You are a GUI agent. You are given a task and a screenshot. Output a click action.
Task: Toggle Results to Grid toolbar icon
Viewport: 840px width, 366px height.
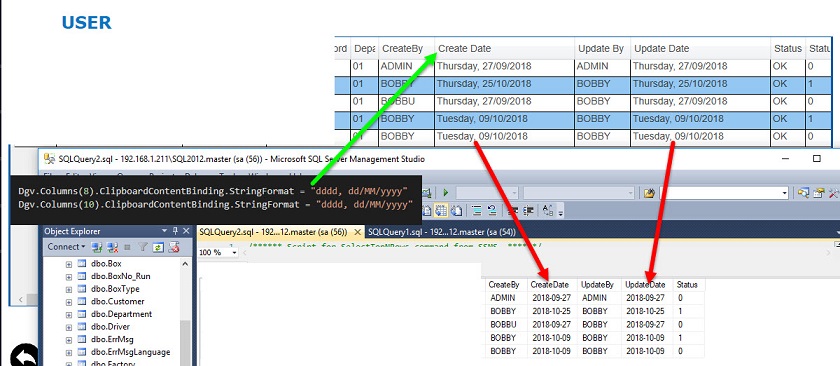click(x=441, y=211)
